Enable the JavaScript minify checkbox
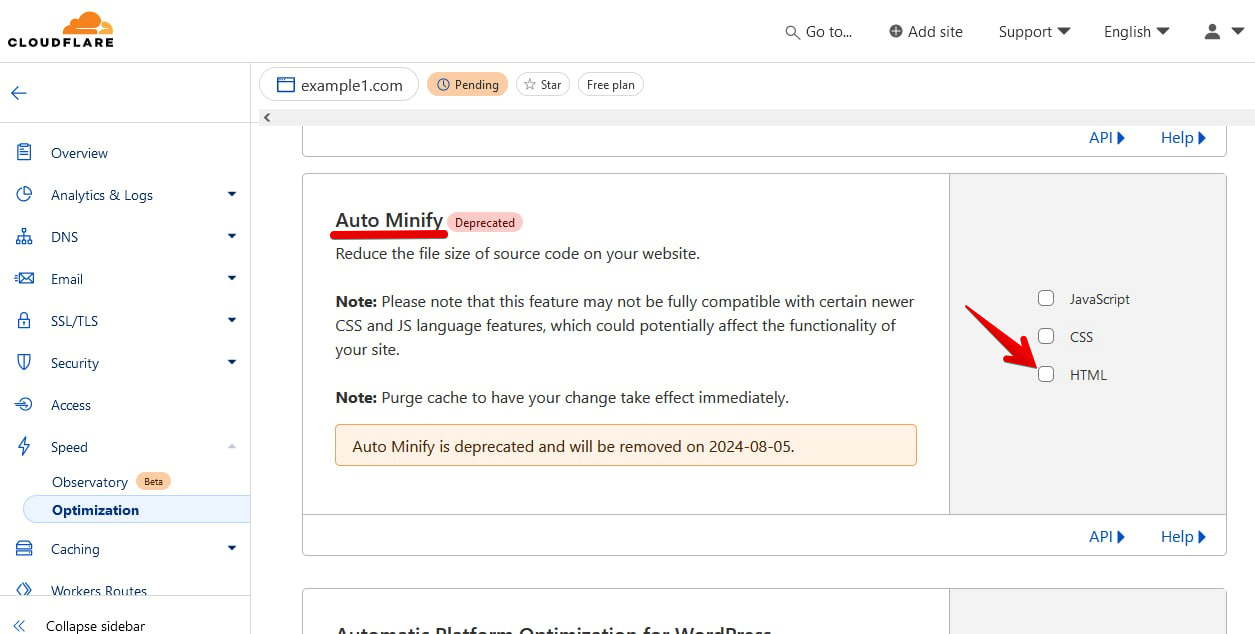This screenshot has height=634, width=1255. pos(1046,298)
